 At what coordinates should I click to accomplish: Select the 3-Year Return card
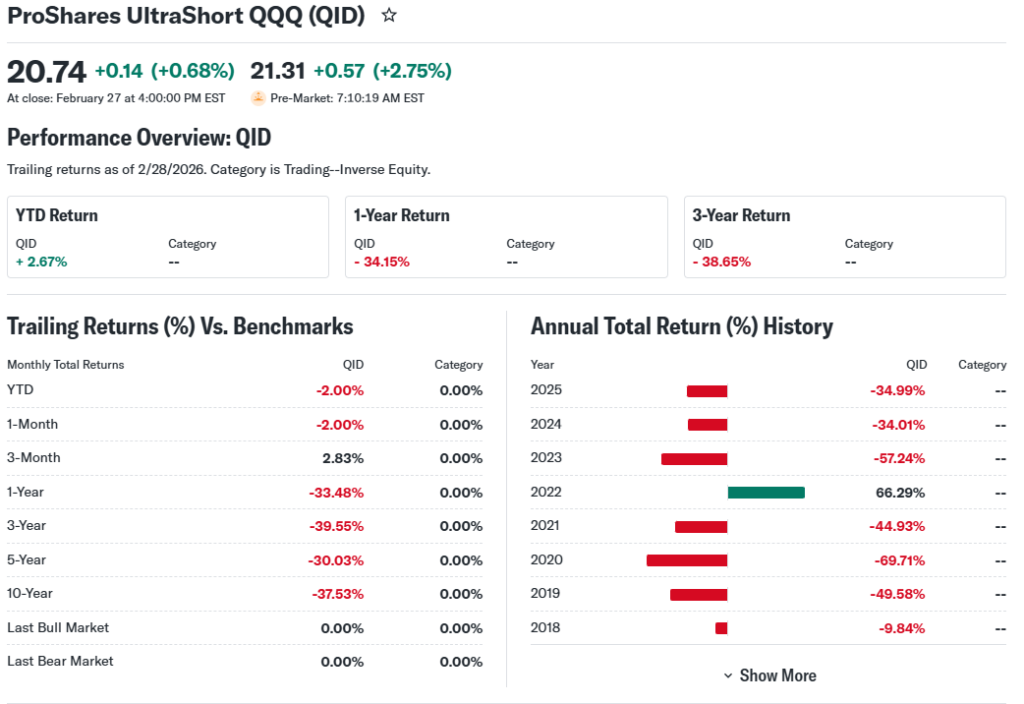(844, 237)
